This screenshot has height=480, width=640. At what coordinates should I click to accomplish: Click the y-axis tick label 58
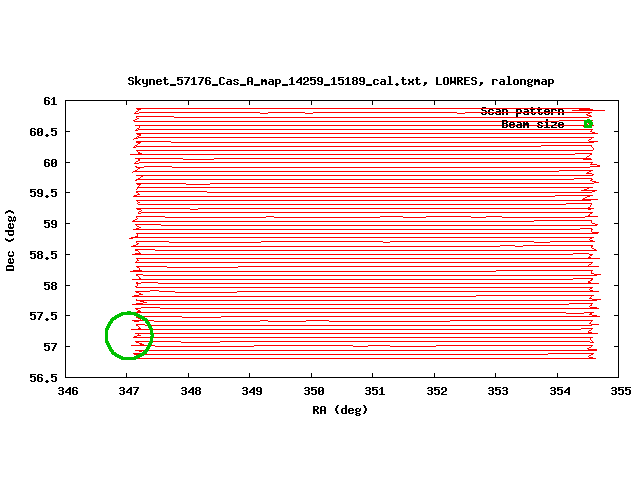click(x=51, y=286)
